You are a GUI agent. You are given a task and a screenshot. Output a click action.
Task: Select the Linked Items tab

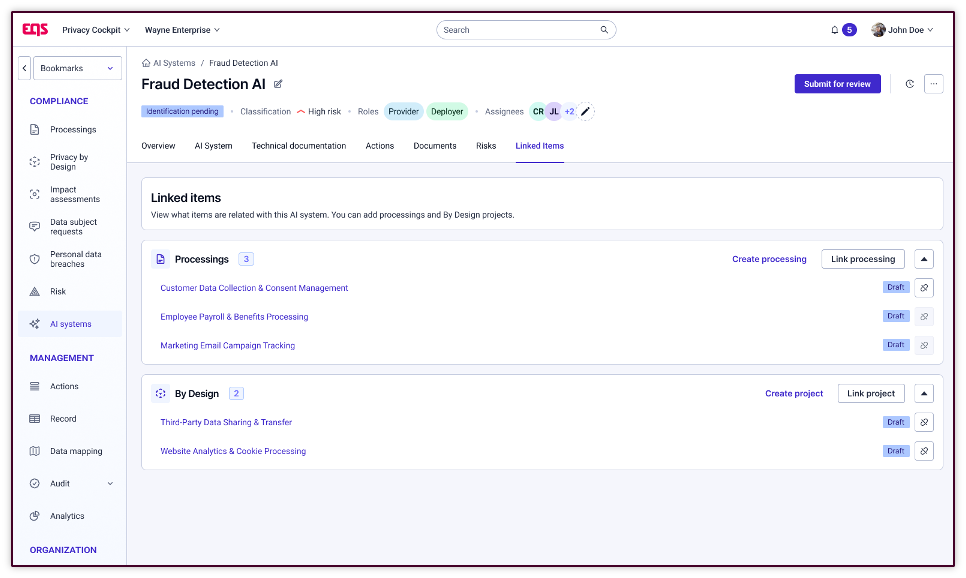pyautogui.click(x=540, y=146)
